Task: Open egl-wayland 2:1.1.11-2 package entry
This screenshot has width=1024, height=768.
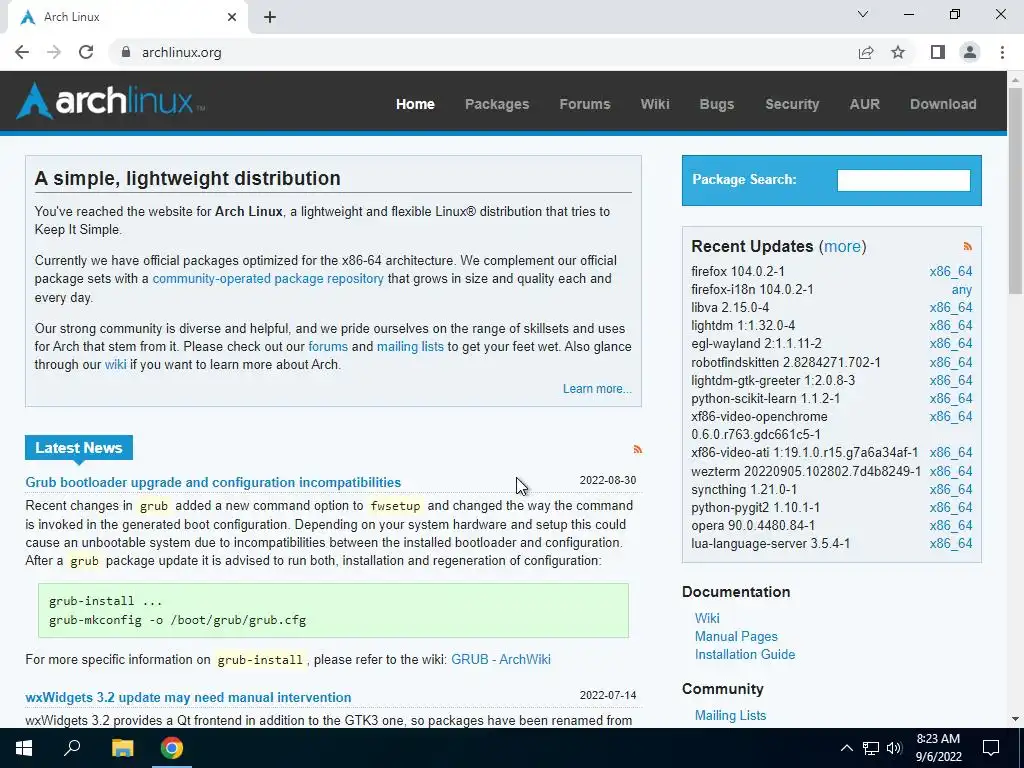Action: click(x=756, y=343)
